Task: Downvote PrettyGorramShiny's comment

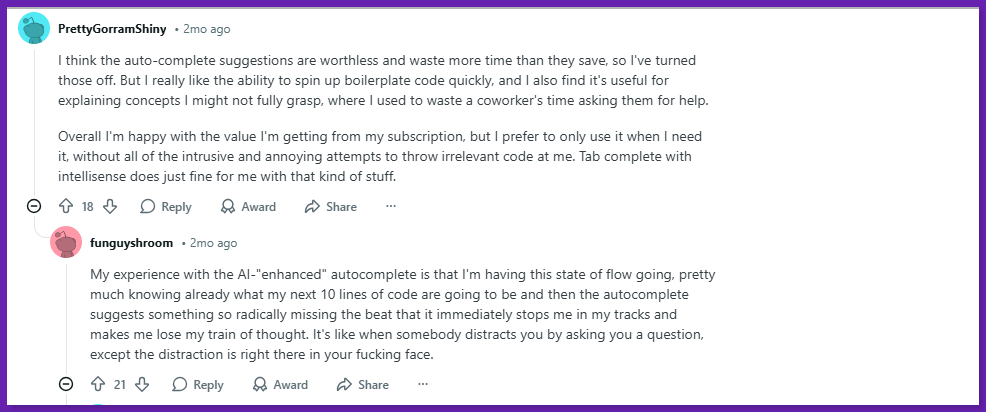Action: pyautogui.click(x=110, y=206)
